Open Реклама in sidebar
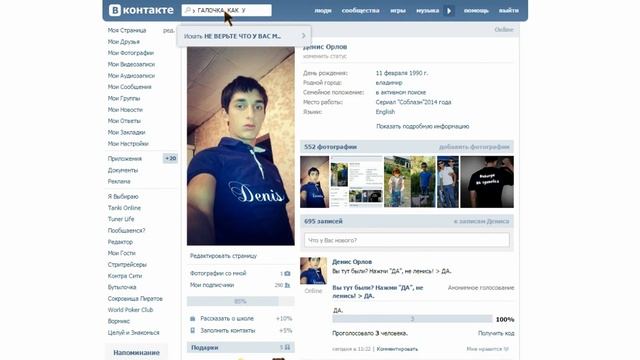 tap(119, 181)
